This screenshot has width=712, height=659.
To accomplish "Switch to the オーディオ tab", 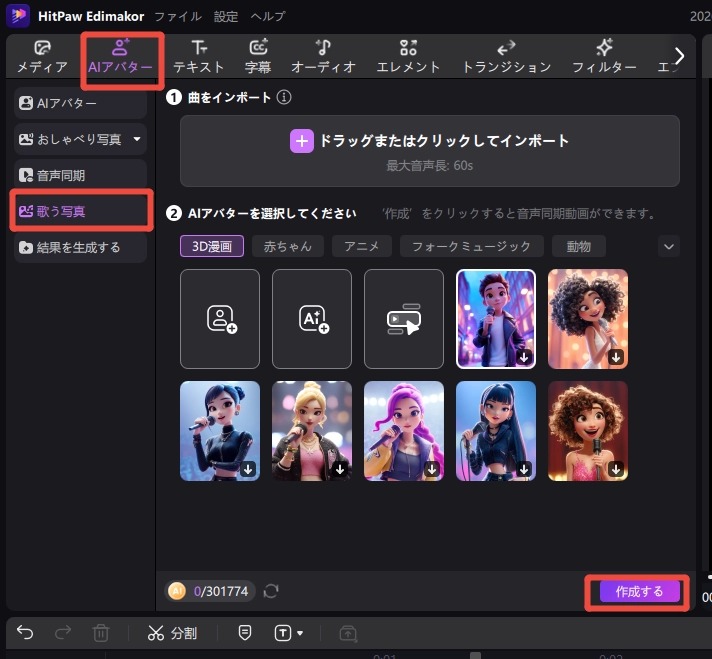I will point(323,57).
